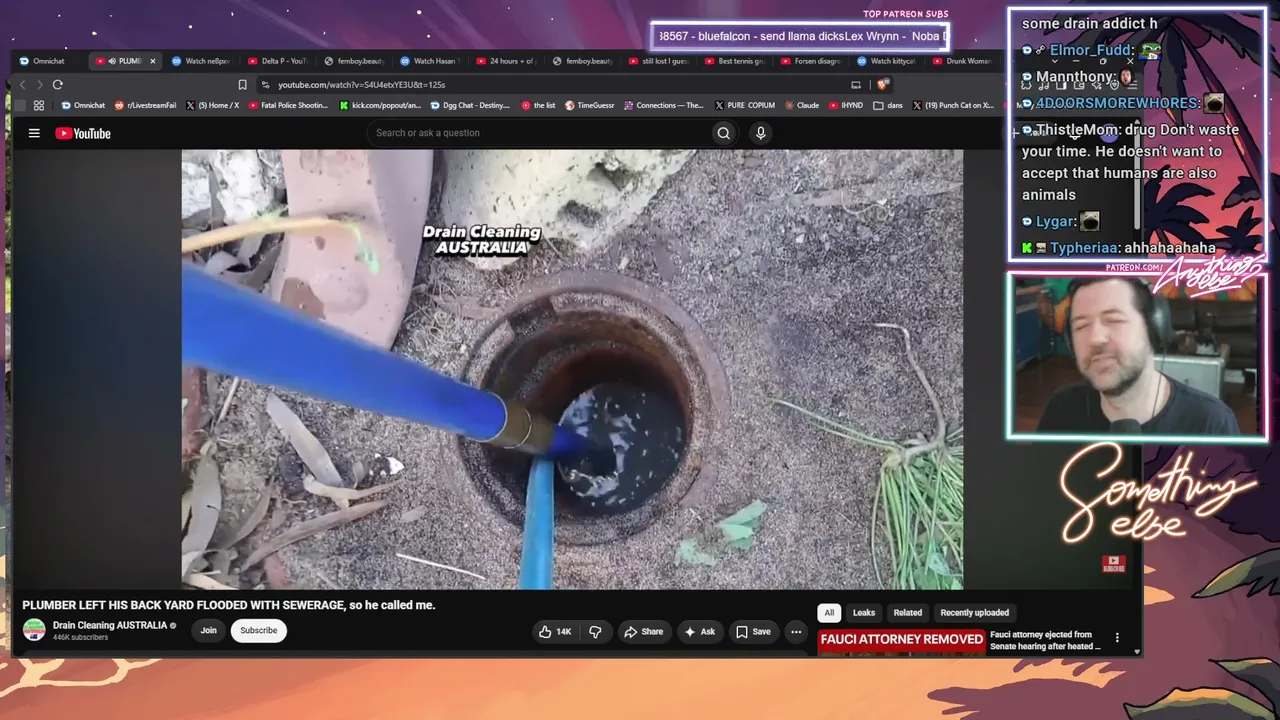Click the '446K subscribers' text
This screenshot has height=720, width=1280.
[x=80, y=637]
